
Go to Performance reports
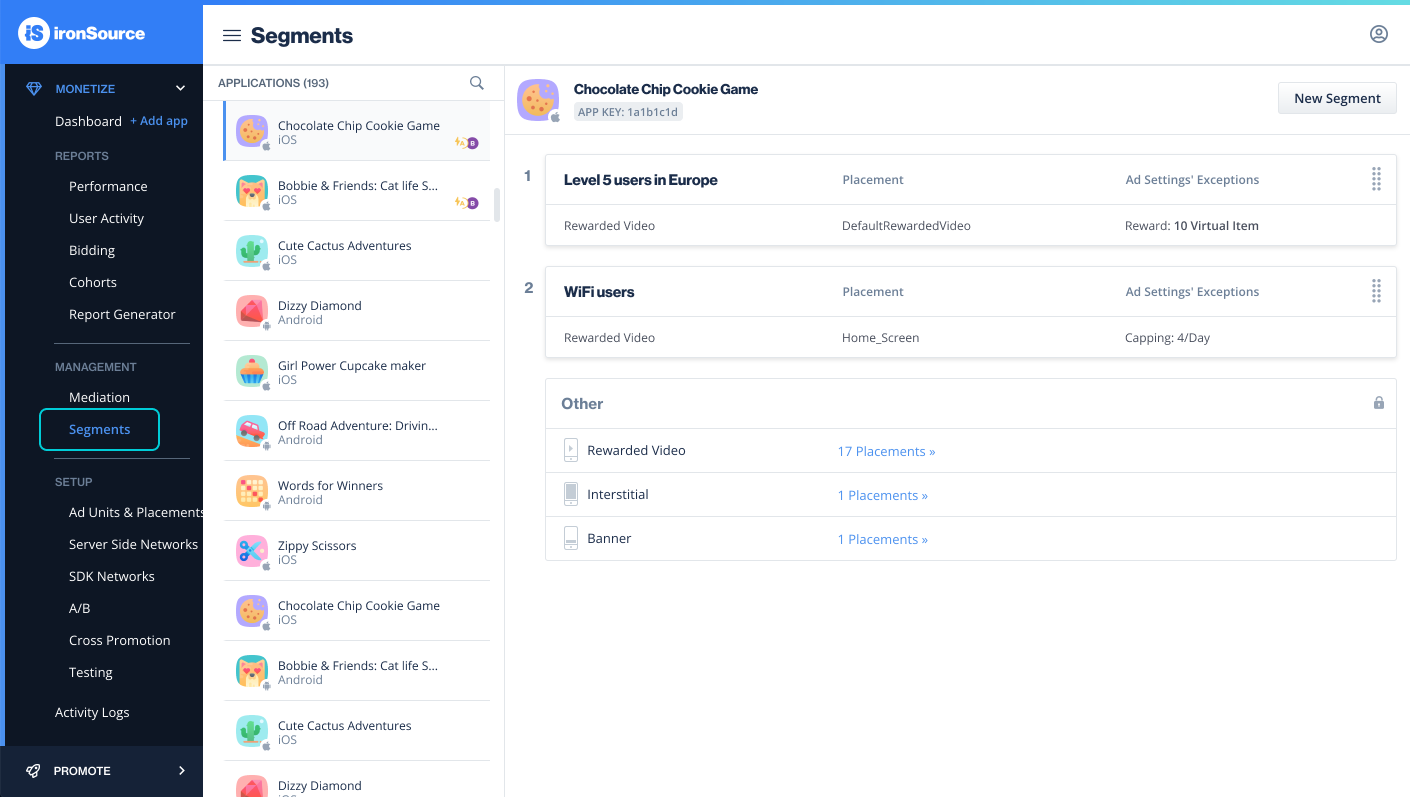click(x=108, y=186)
